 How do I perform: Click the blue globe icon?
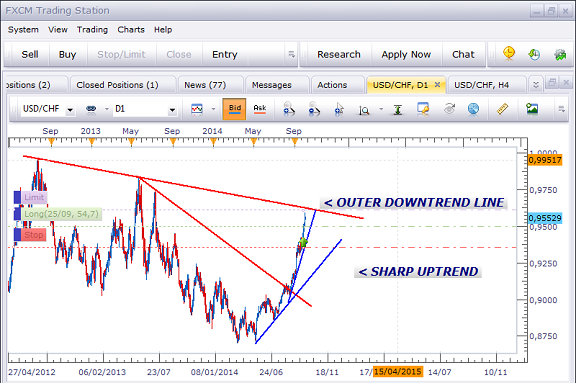[x=474, y=109]
